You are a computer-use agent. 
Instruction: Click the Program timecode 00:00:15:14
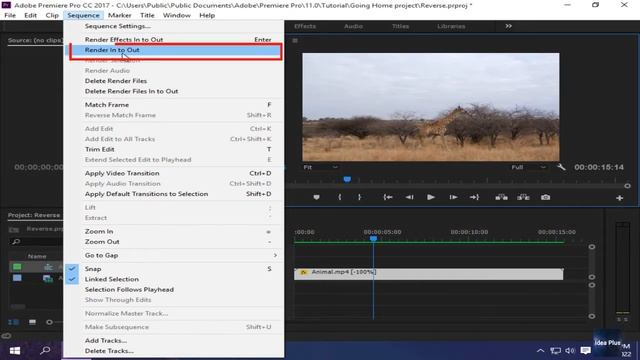point(599,167)
